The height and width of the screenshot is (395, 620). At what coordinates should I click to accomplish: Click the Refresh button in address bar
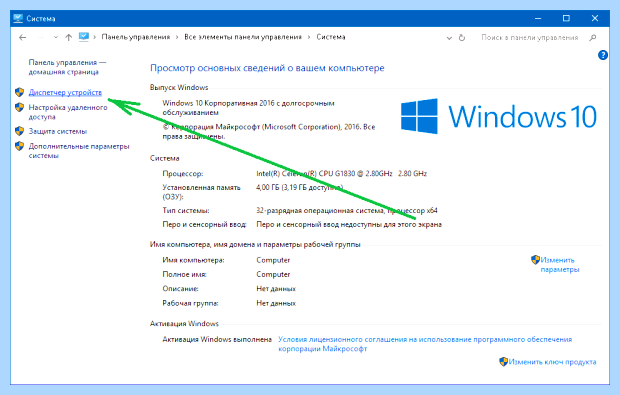pyautogui.click(x=462, y=38)
